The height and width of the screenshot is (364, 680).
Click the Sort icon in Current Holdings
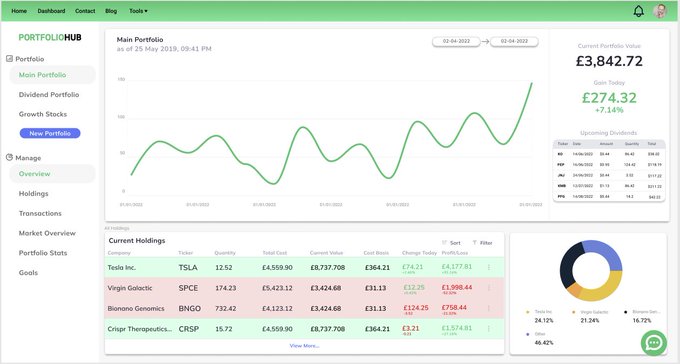444,243
